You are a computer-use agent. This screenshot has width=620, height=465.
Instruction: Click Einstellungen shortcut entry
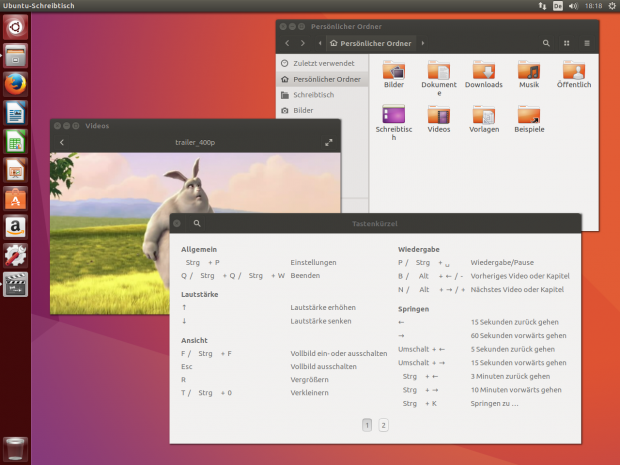point(313,263)
